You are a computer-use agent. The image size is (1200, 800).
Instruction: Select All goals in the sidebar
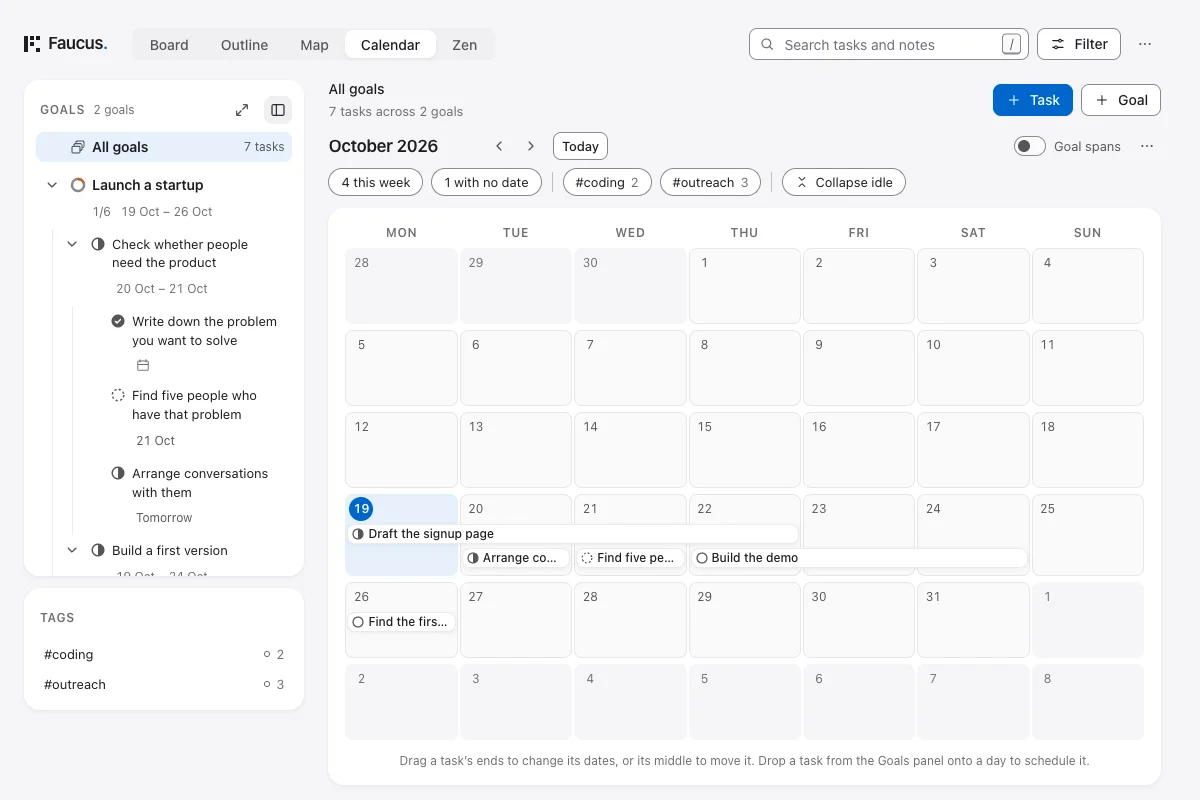coord(164,147)
